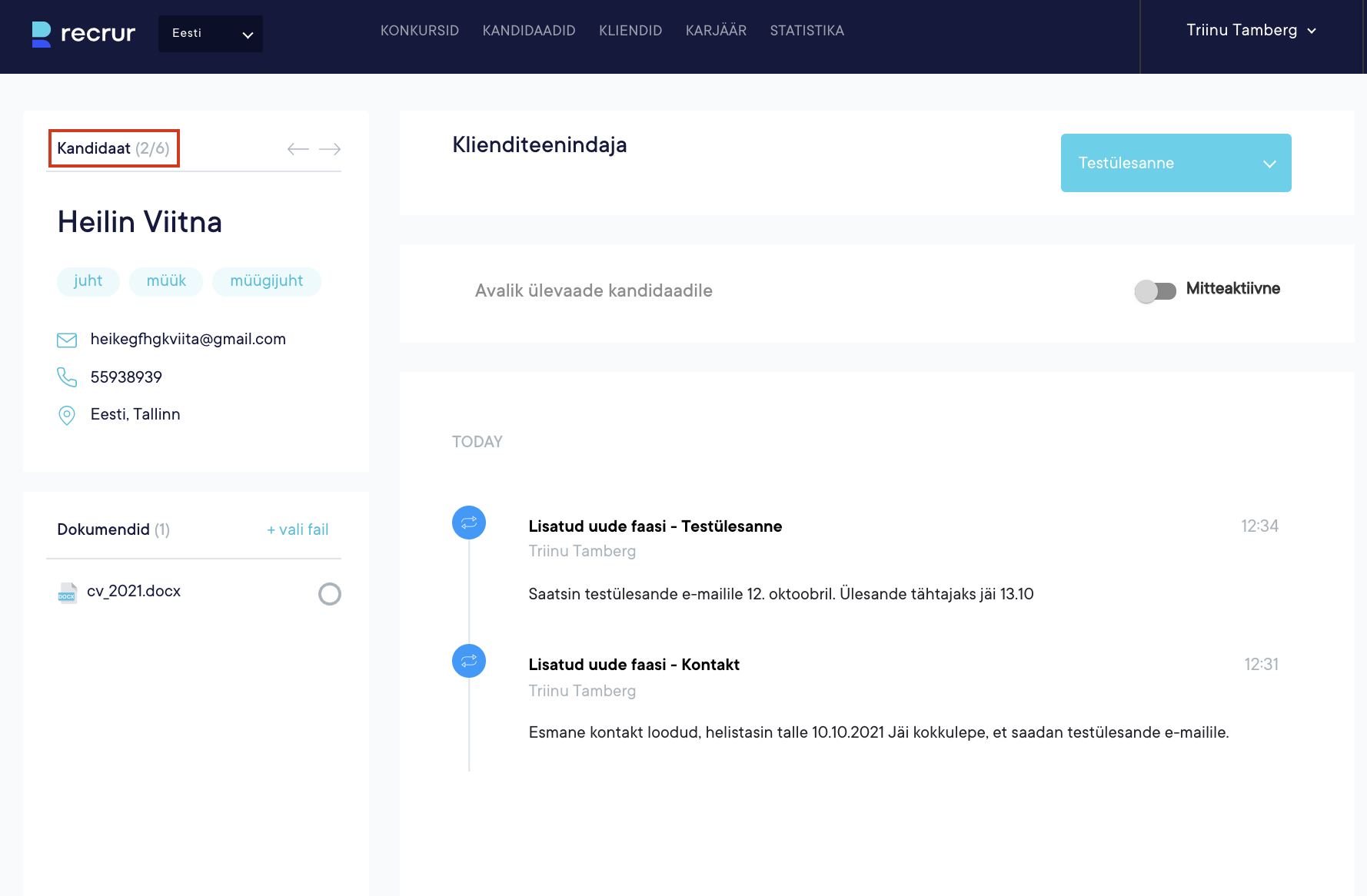Select the cv_2021.docx radio button

click(x=330, y=594)
